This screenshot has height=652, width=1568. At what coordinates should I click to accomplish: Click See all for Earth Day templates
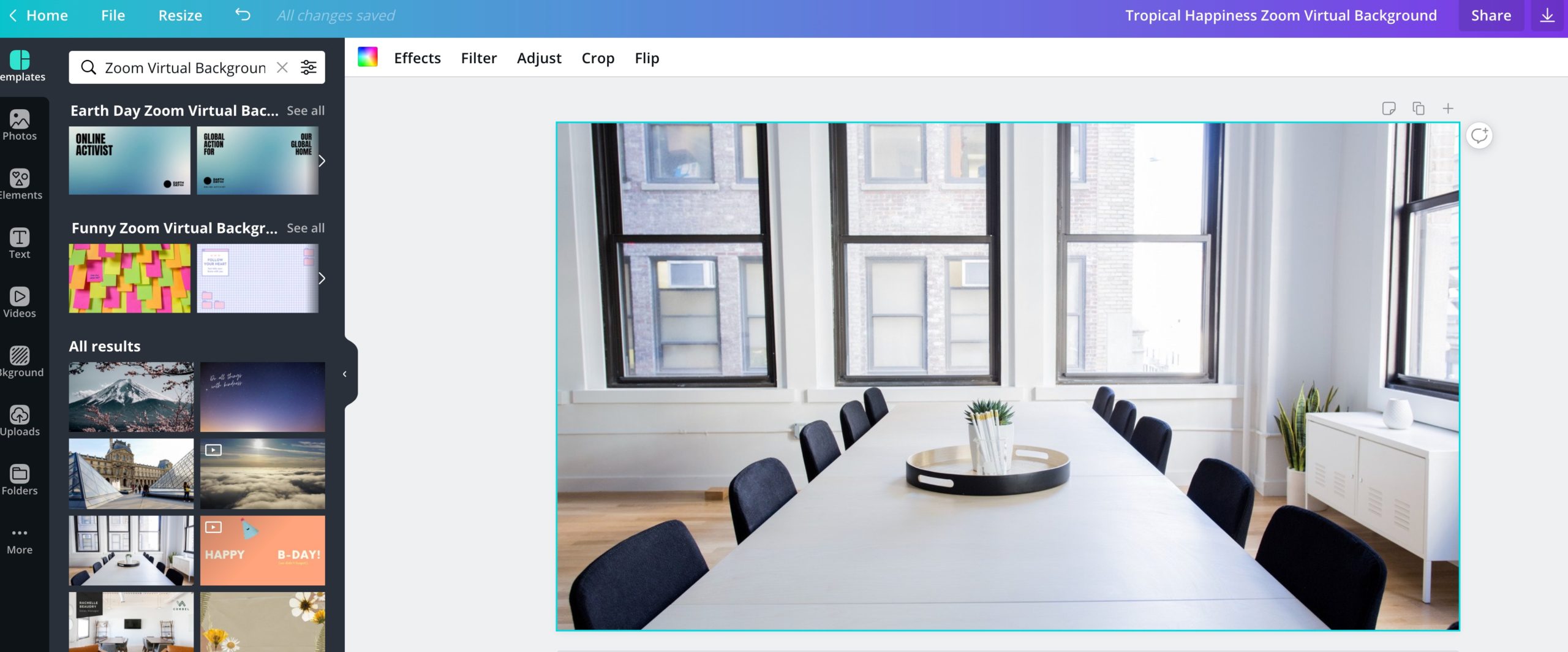[305, 110]
